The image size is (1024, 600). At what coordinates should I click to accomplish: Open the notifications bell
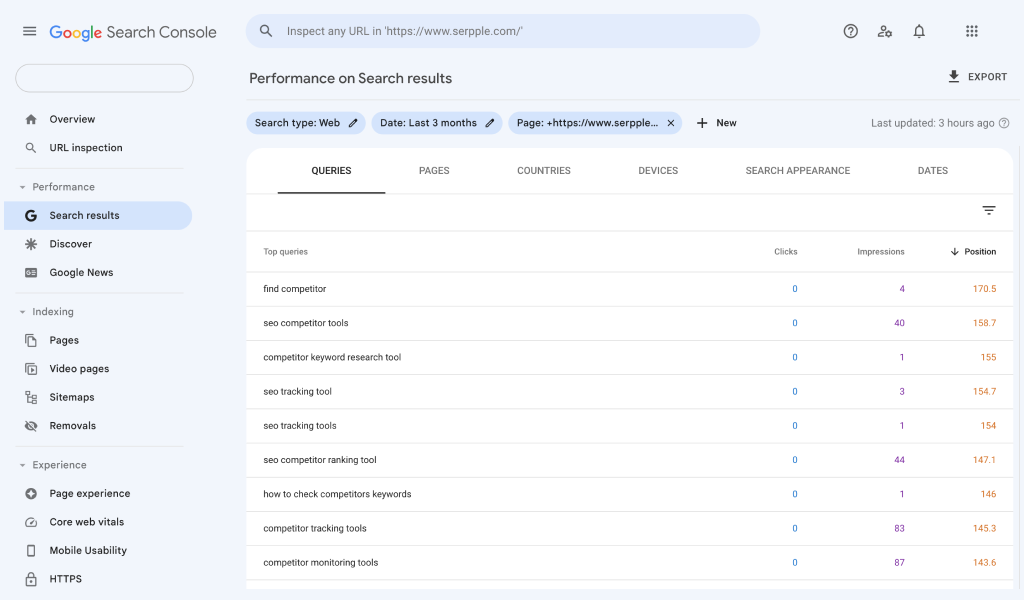pos(919,31)
